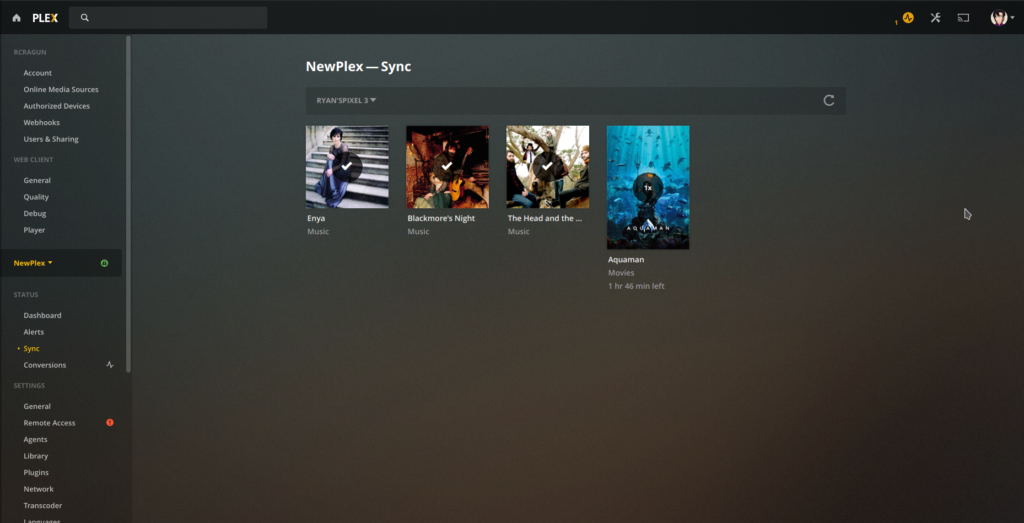The image size is (1024, 523).
Task: Open the Conversions page
Action: pos(45,365)
